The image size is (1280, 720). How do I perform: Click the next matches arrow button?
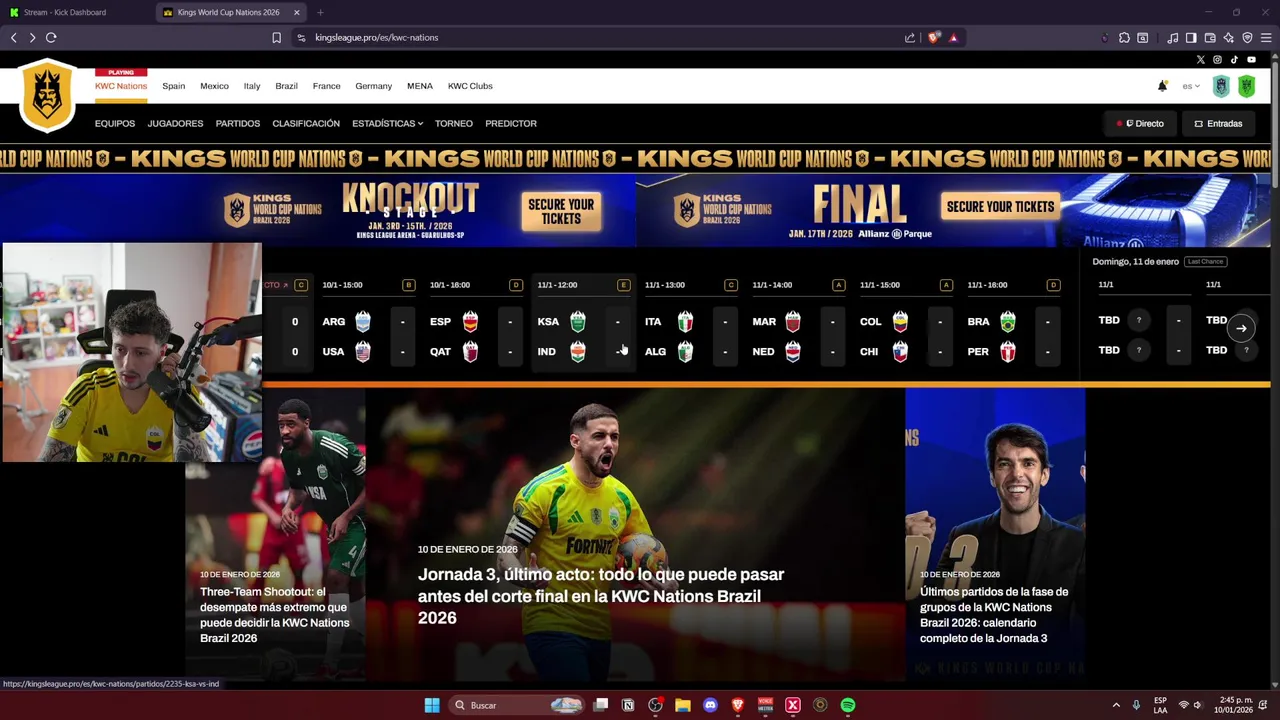click(1241, 328)
